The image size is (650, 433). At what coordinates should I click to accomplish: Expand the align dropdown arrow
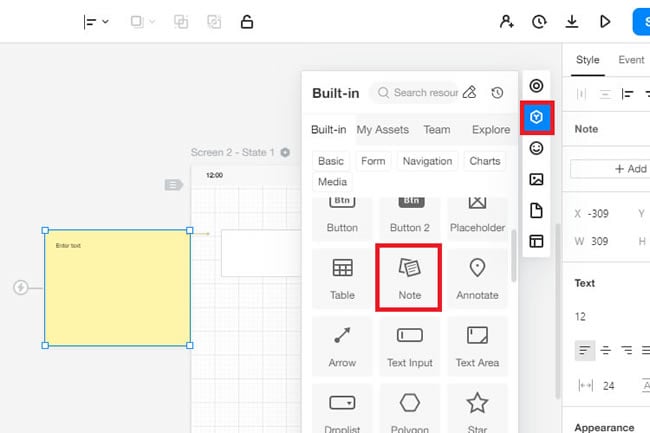pos(105,22)
